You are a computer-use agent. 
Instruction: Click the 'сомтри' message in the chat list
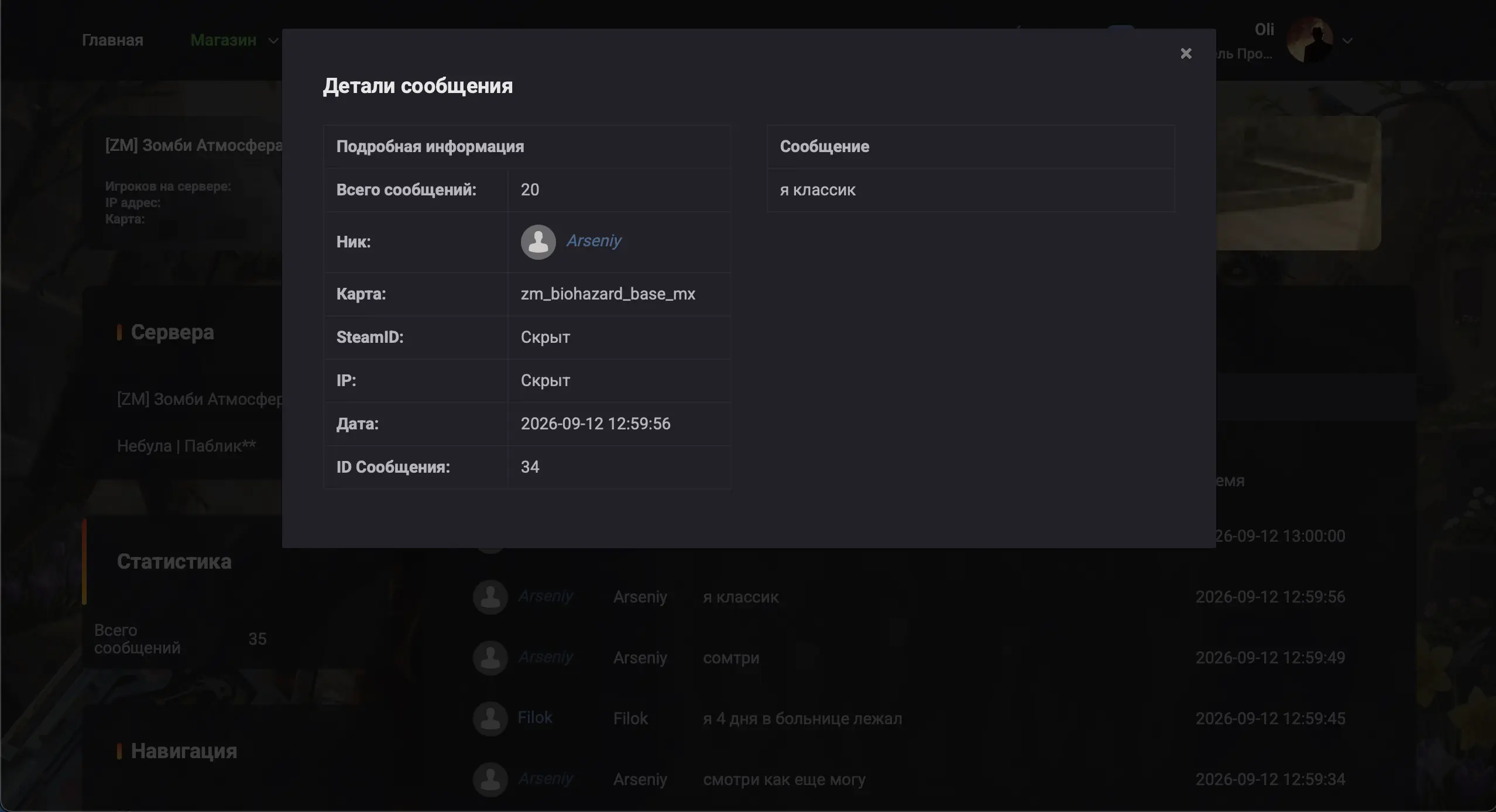click(731, 658)
